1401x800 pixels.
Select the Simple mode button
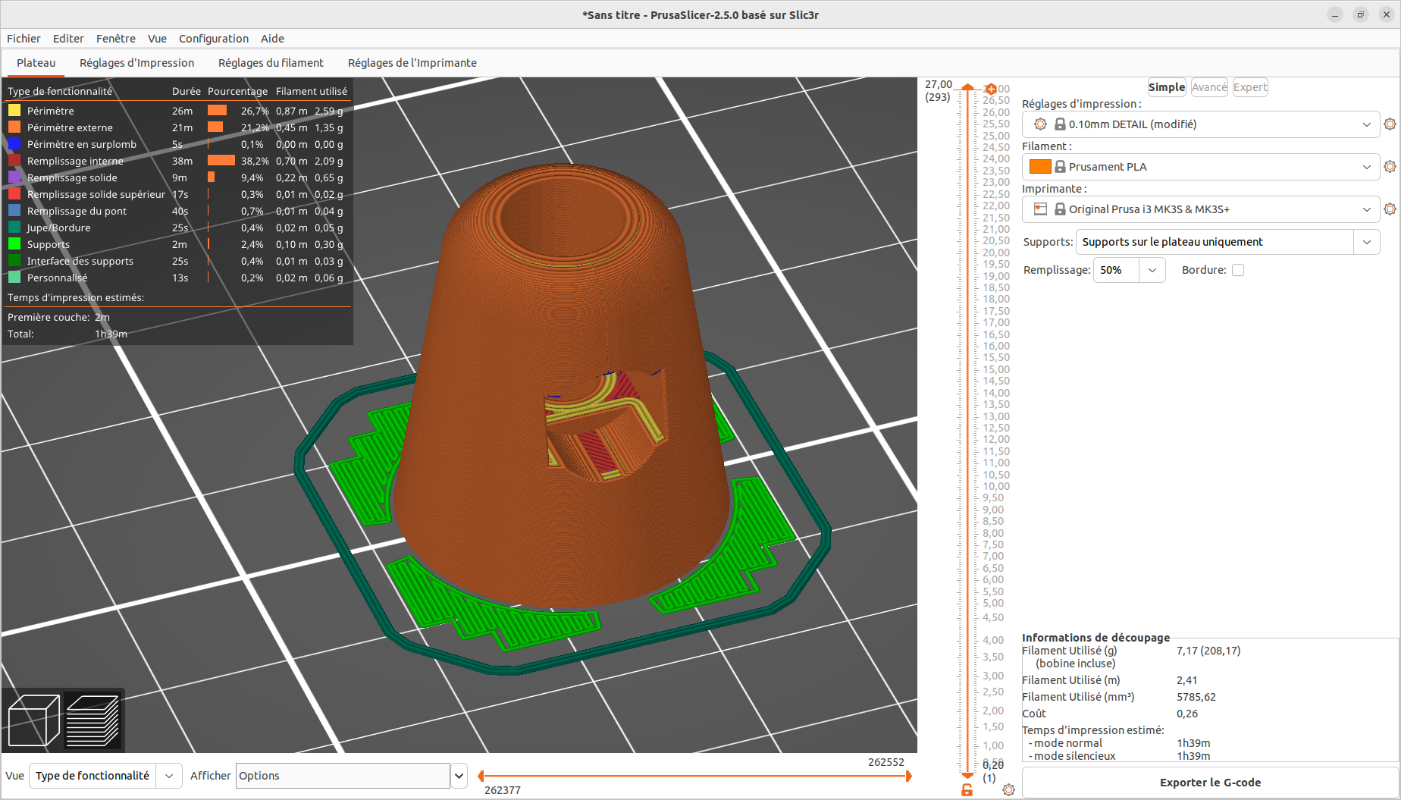(x=1166, y=87)
